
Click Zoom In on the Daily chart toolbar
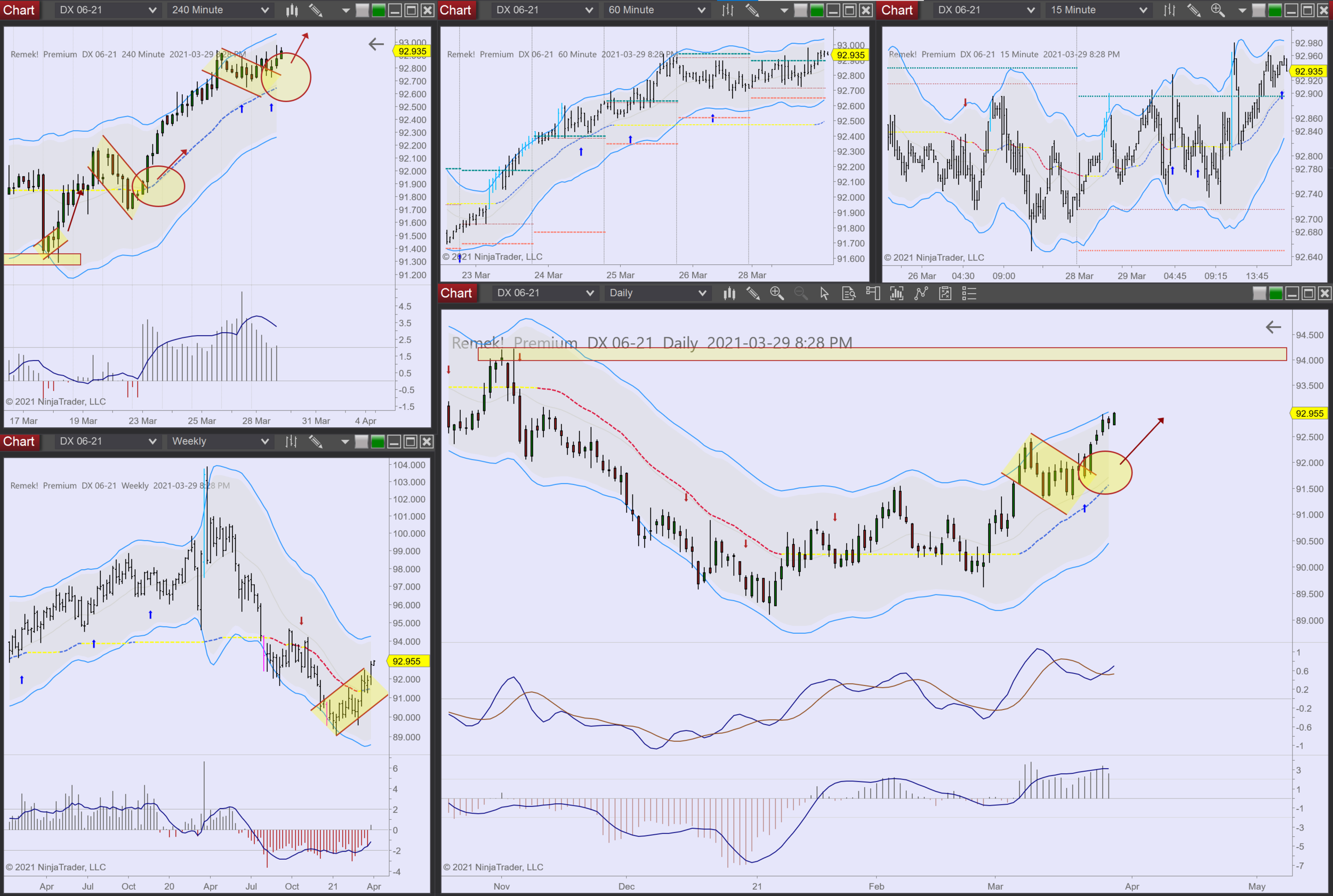tap(776, 293)
